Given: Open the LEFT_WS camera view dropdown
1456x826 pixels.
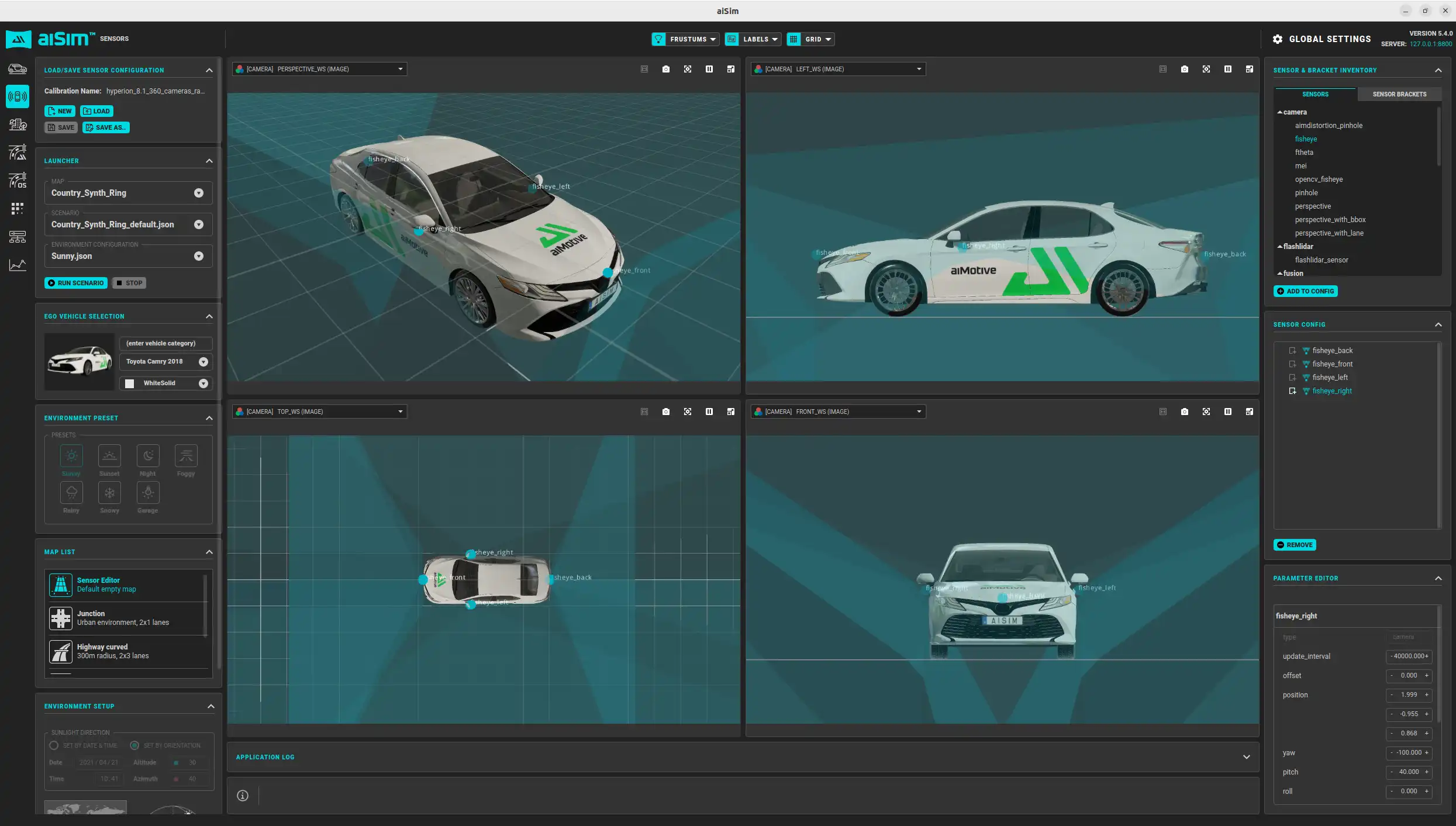Looking at the screenshot, I should coord(838,69).
